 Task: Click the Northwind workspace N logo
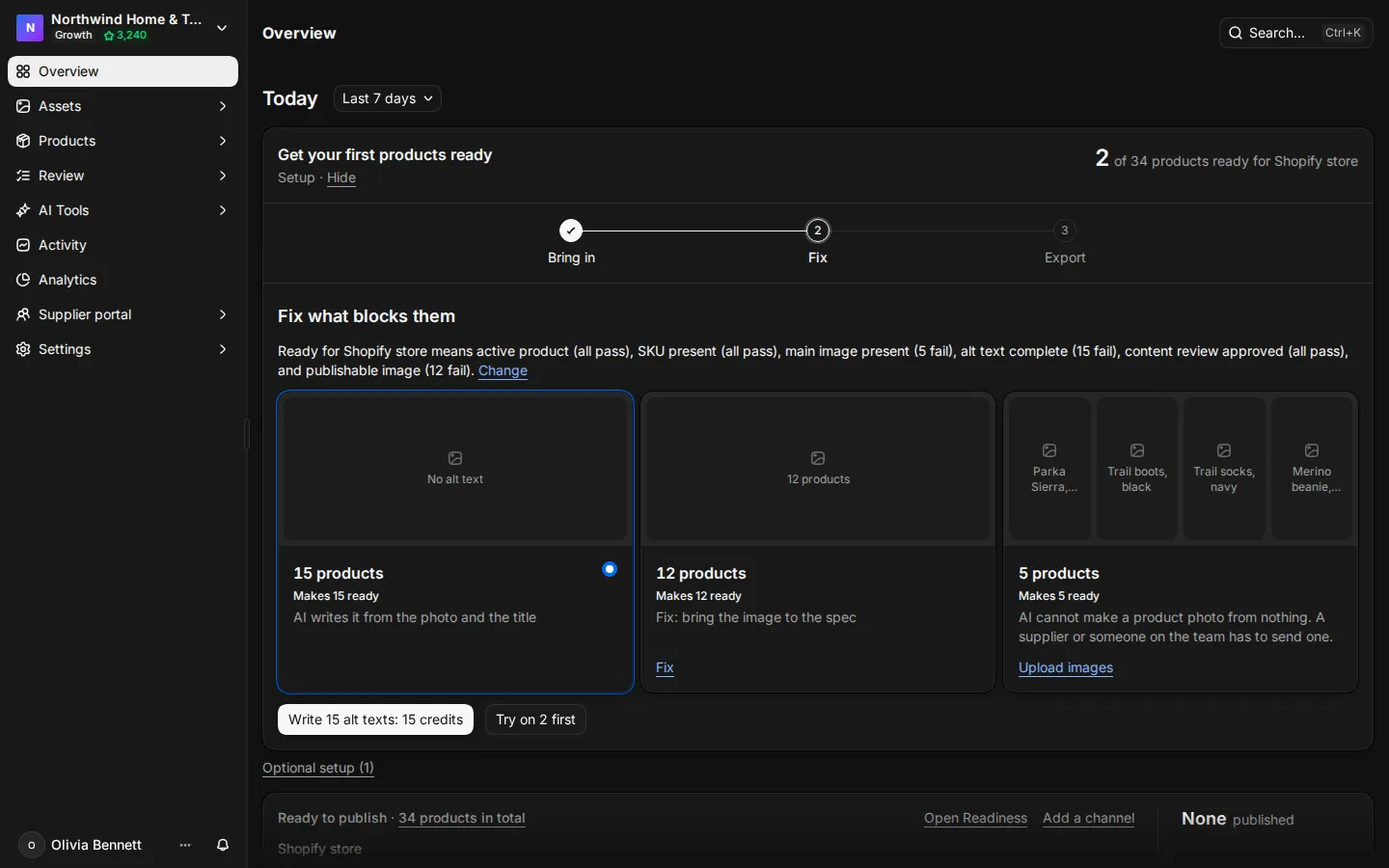click(x=30, y=28)
